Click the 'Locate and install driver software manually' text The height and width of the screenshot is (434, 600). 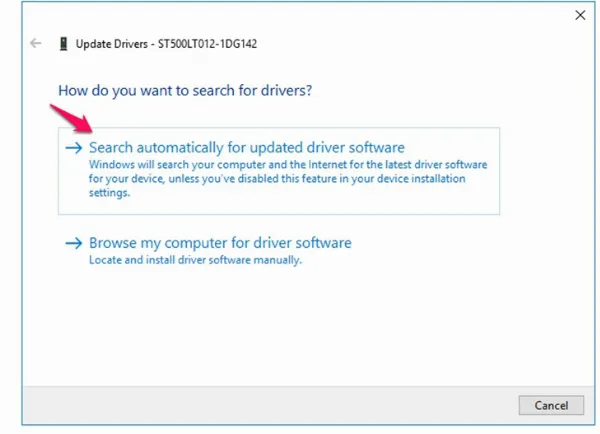point(195,260)
